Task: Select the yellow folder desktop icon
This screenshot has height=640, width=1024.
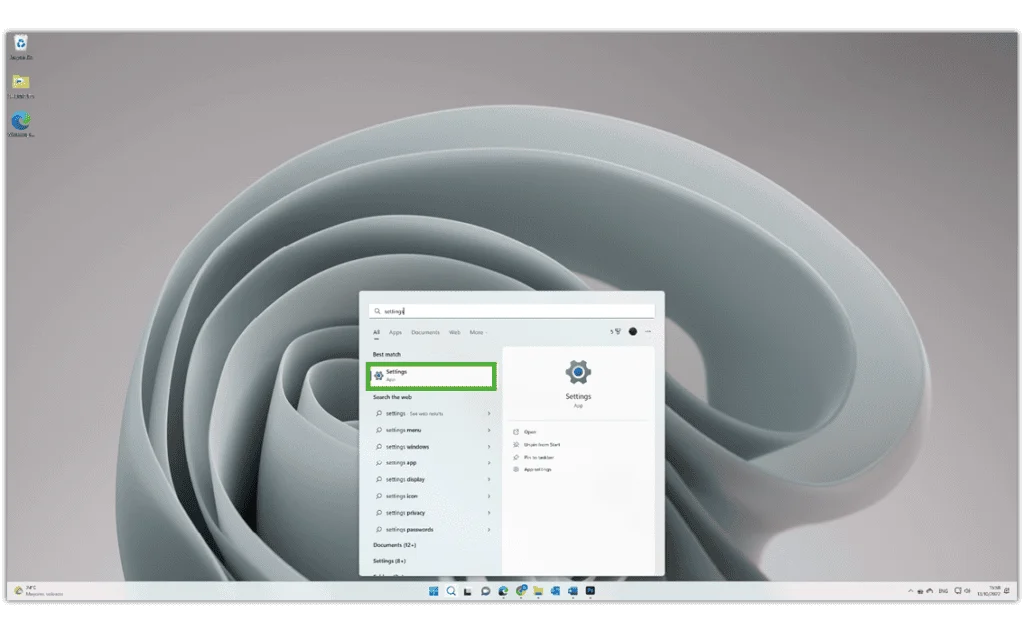Action: 21,86
